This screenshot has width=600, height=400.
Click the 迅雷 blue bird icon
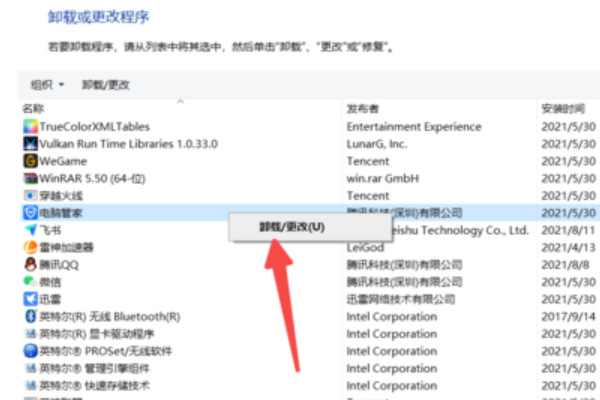(31, 299)
